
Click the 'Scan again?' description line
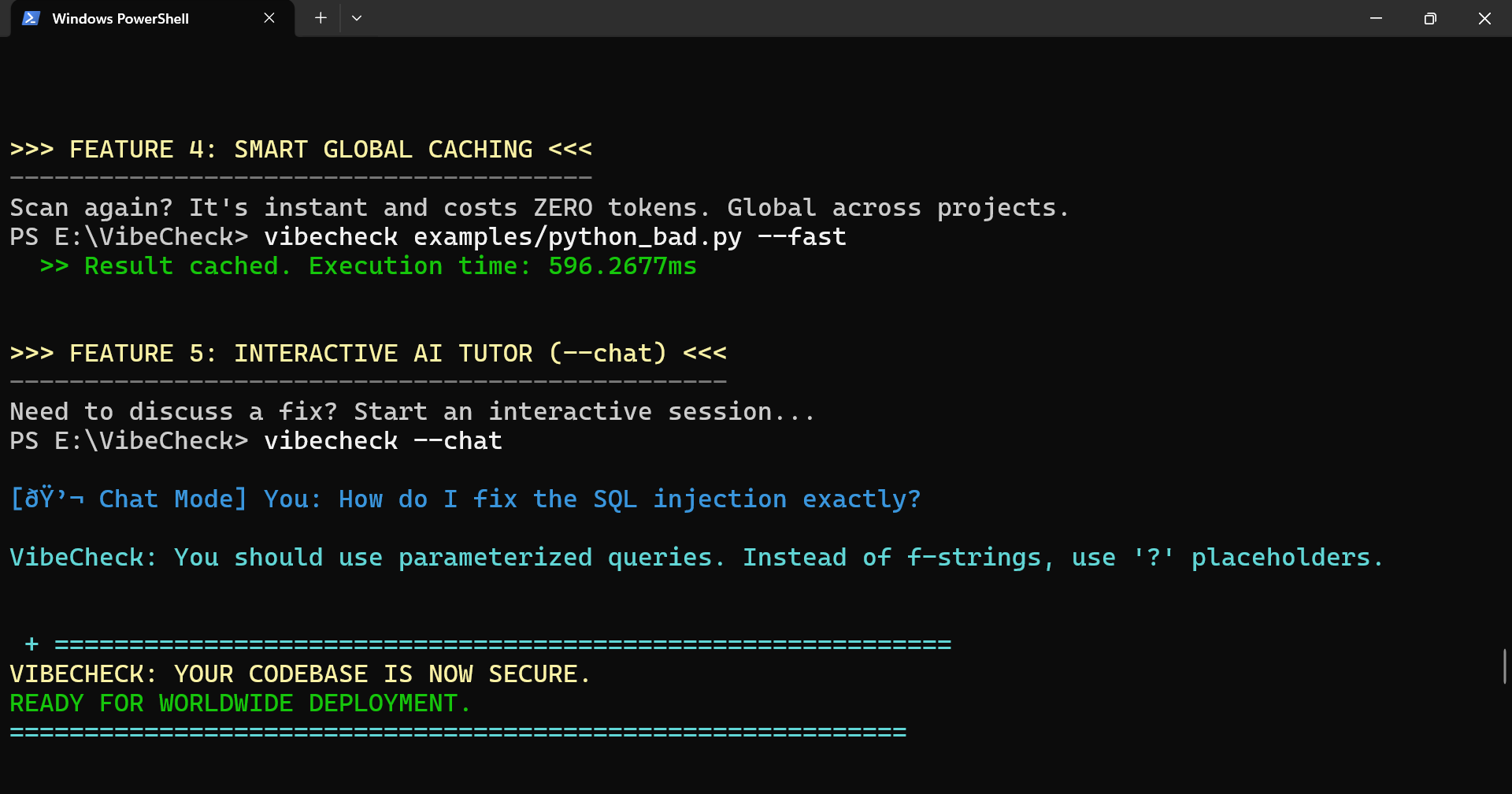pos(539,208)
